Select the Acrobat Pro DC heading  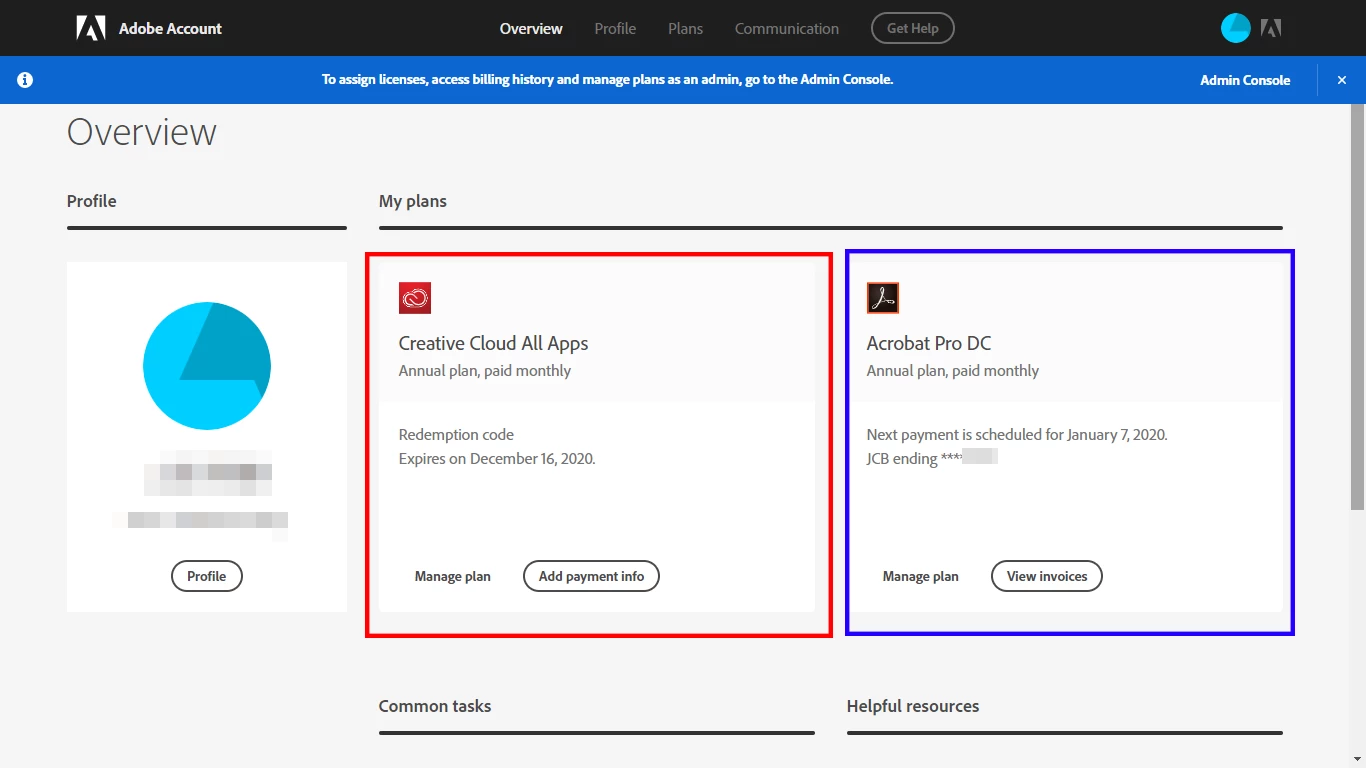point(929,343)
